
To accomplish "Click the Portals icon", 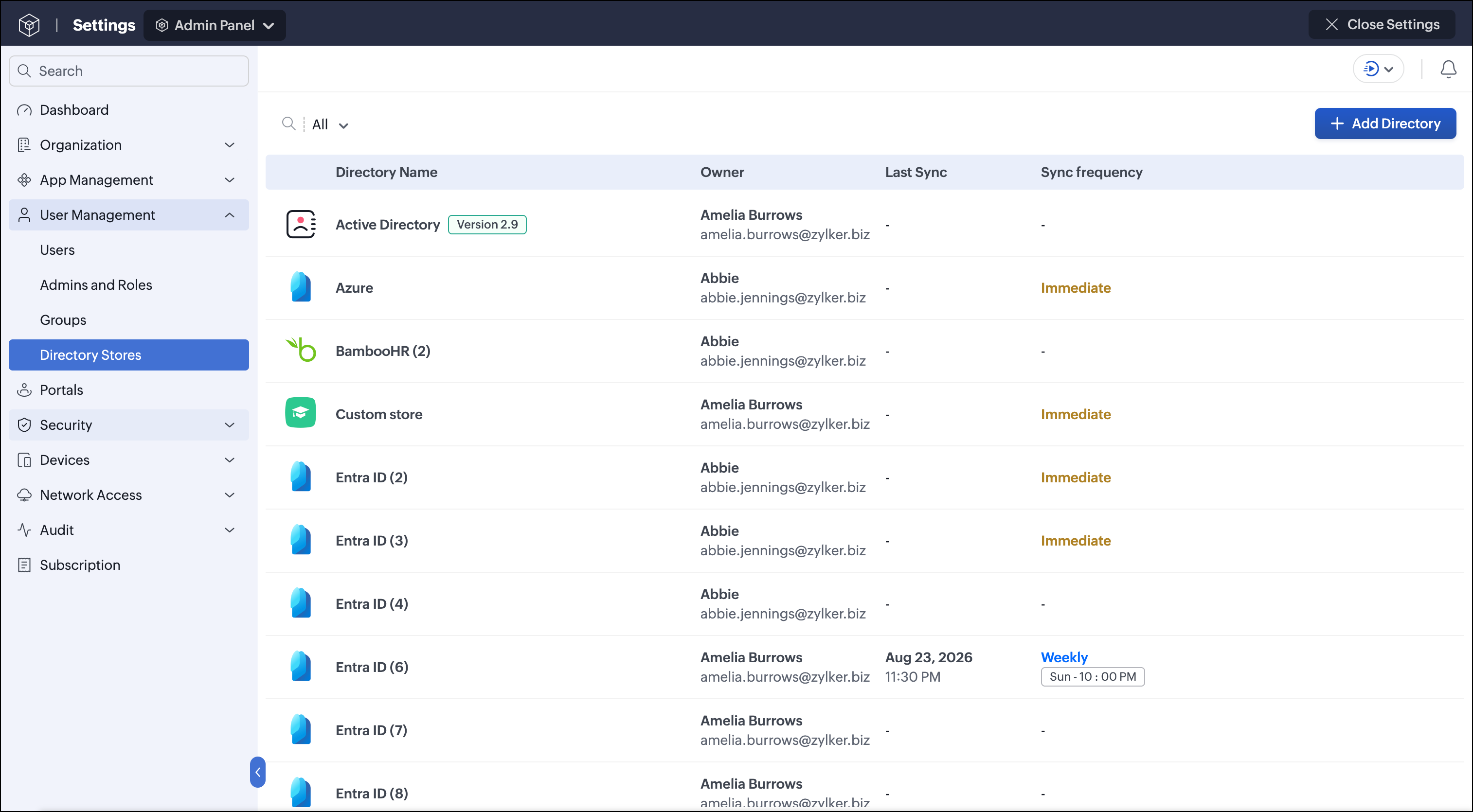I will pos(24,390).
